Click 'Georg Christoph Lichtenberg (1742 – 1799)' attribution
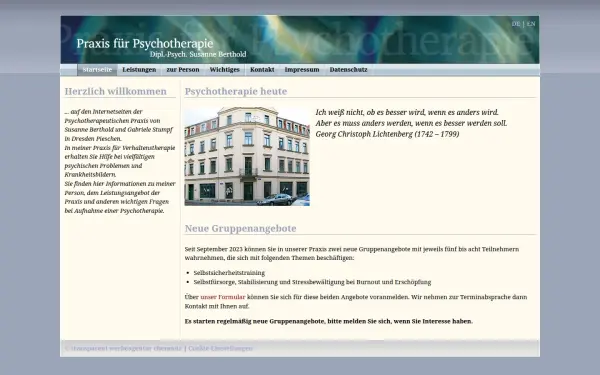The image size is (600, 375). point(387,134)
